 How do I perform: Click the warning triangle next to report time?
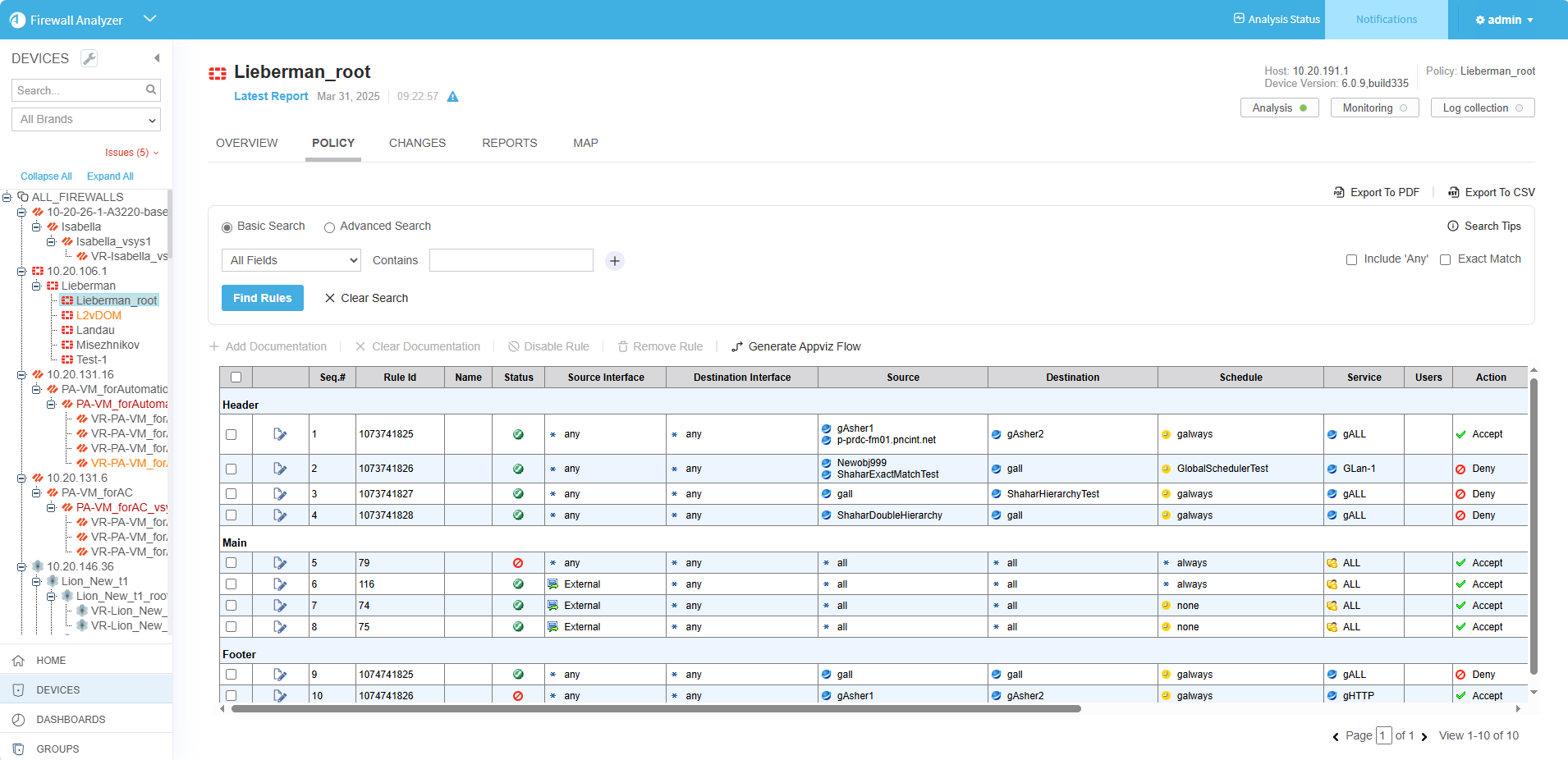pos(452,97)
